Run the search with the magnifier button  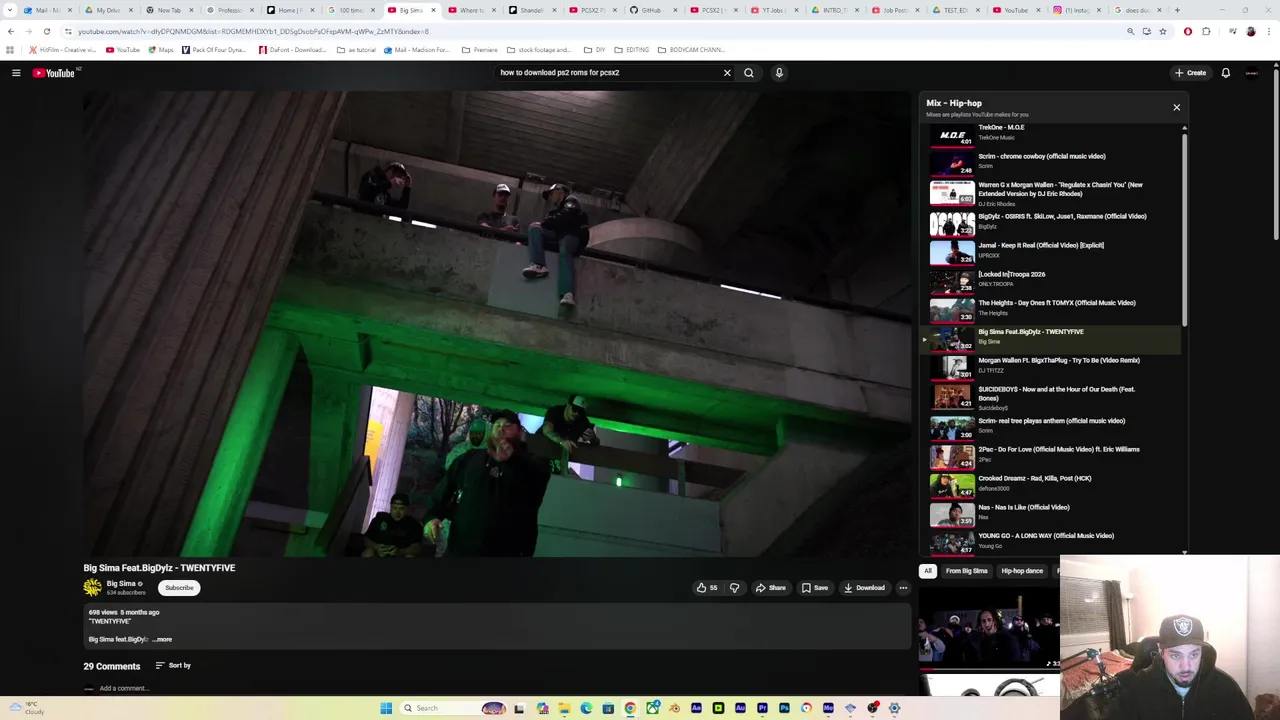[748, 73]
